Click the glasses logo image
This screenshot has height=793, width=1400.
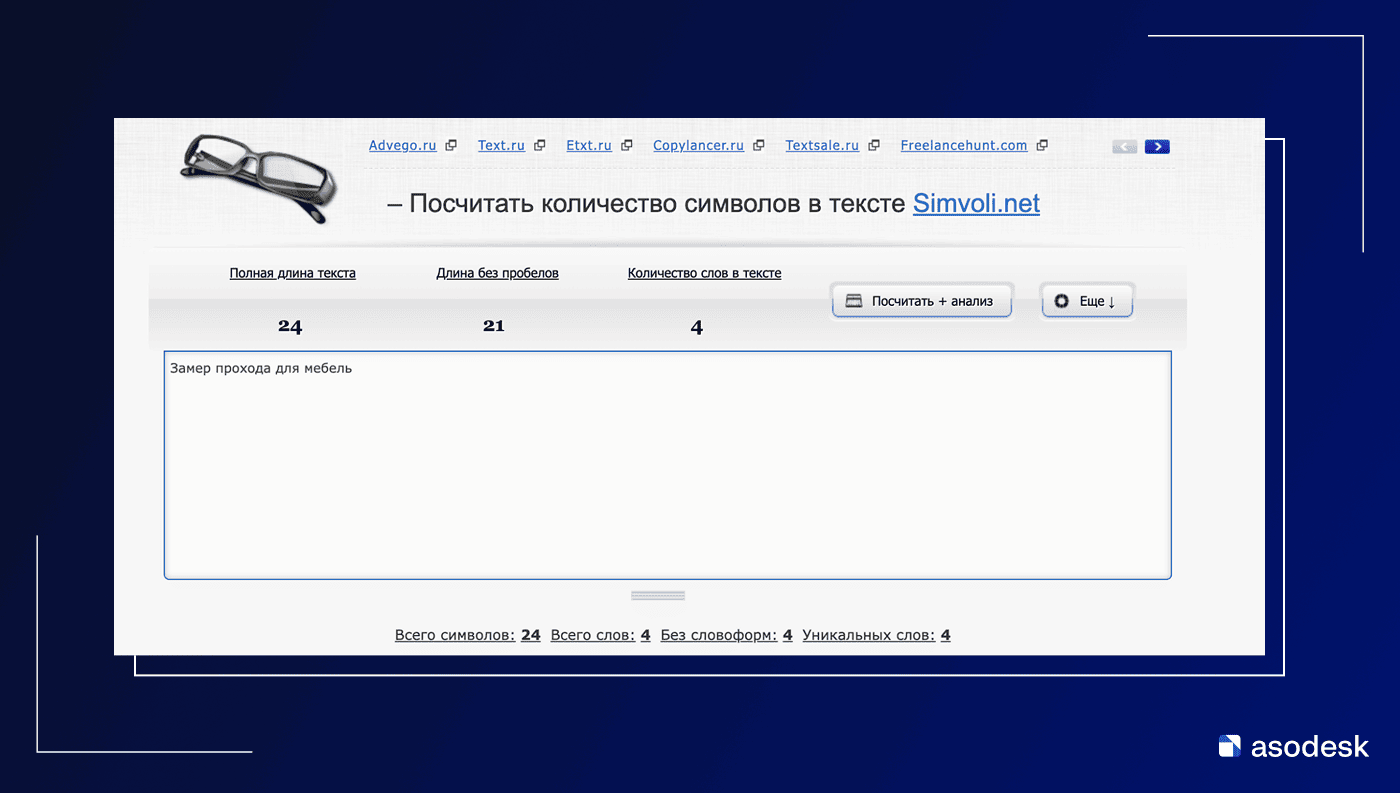click(258, 177)
